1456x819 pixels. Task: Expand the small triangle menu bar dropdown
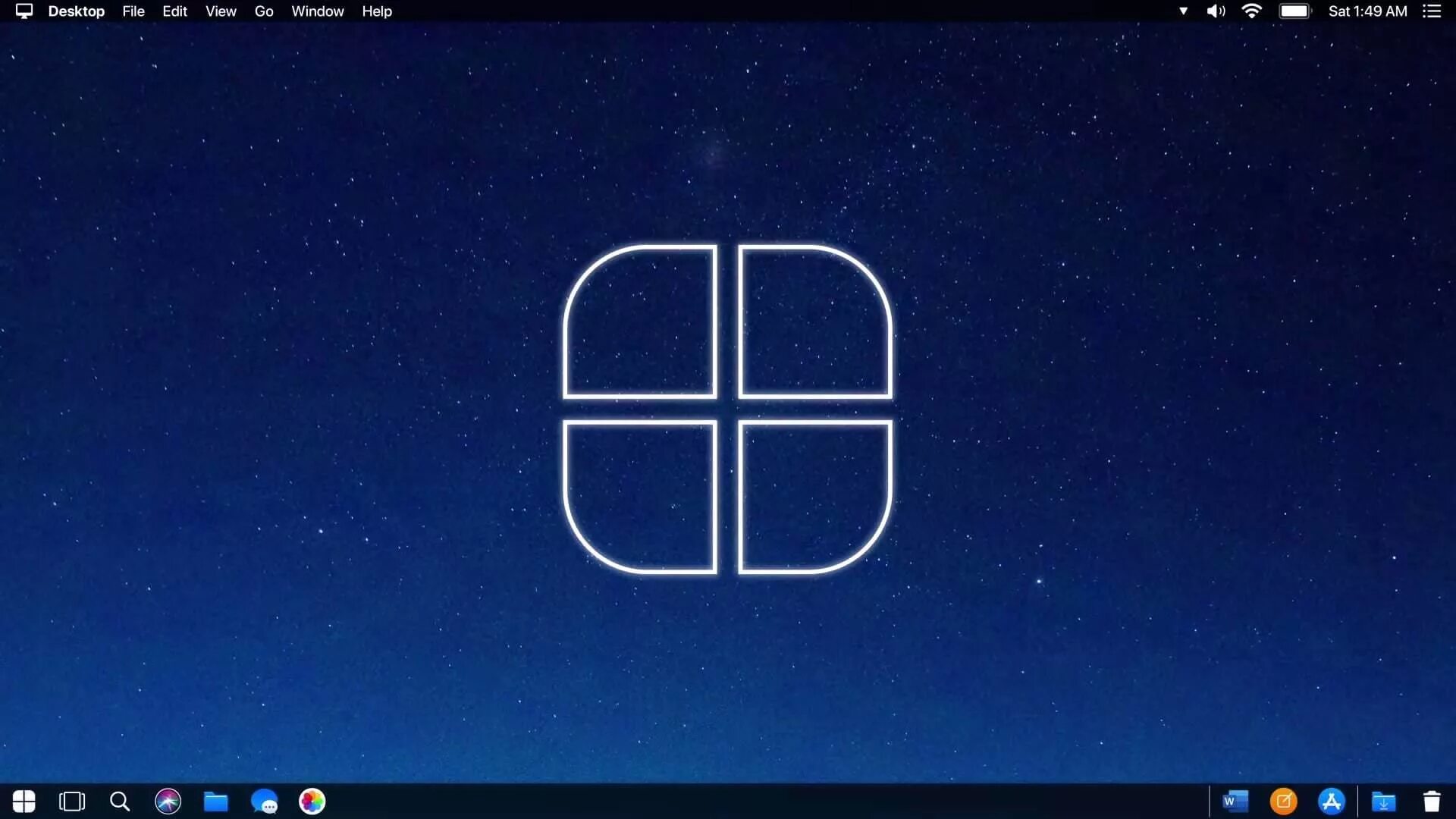[1183, 11]
